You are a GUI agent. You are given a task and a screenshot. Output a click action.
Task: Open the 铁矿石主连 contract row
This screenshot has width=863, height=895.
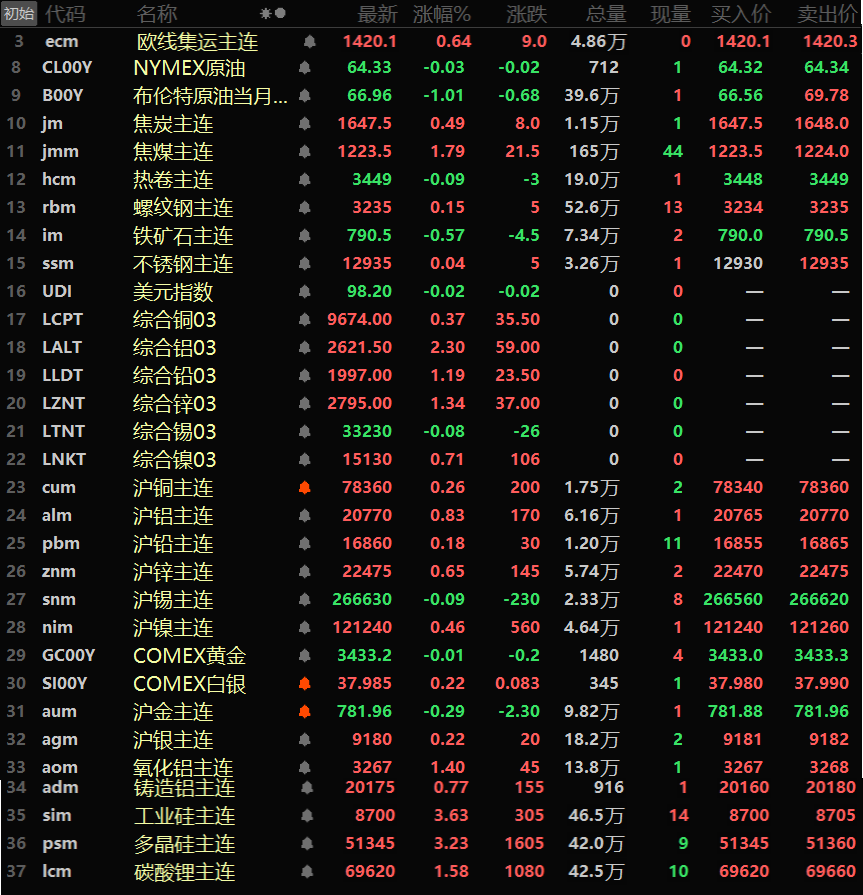point(183,236)
